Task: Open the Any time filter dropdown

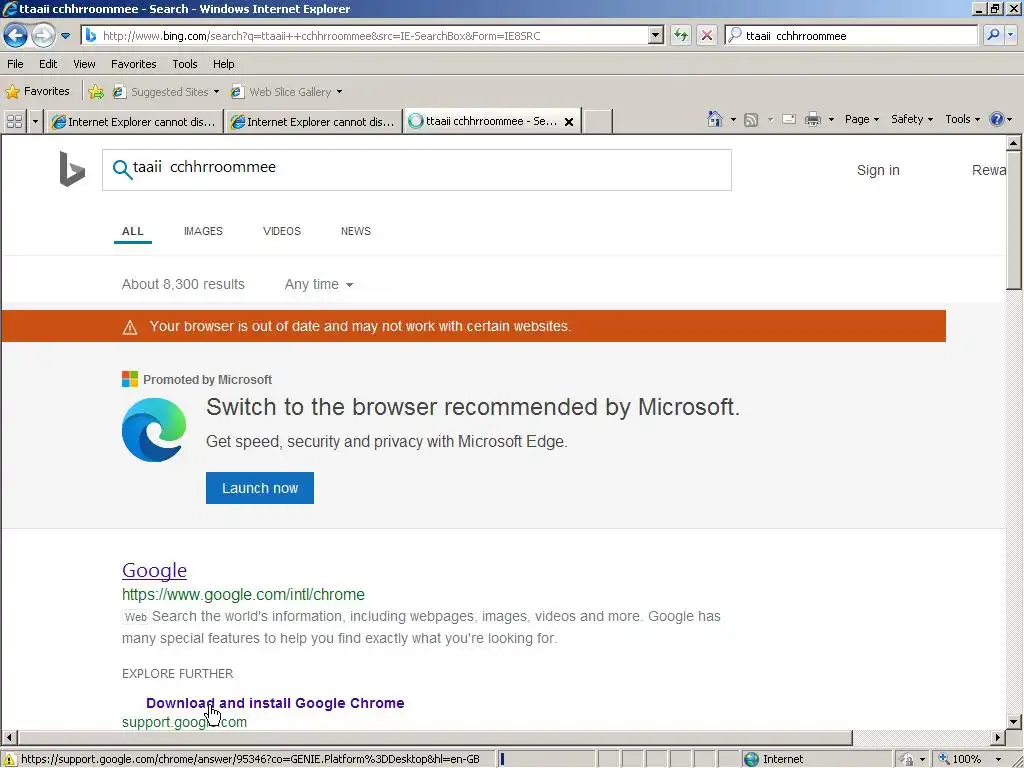Action: pos(319,284)
